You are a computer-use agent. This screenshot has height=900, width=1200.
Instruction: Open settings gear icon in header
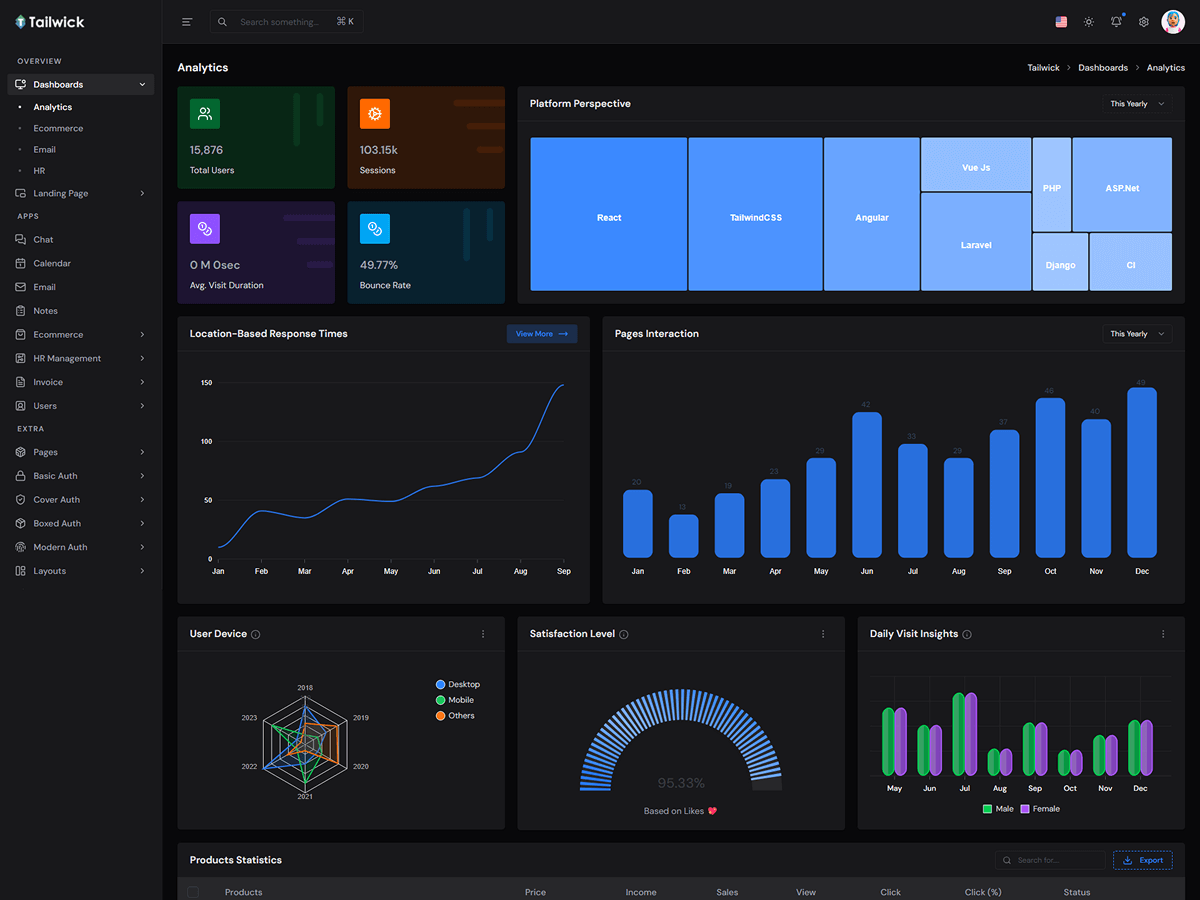1144,22
